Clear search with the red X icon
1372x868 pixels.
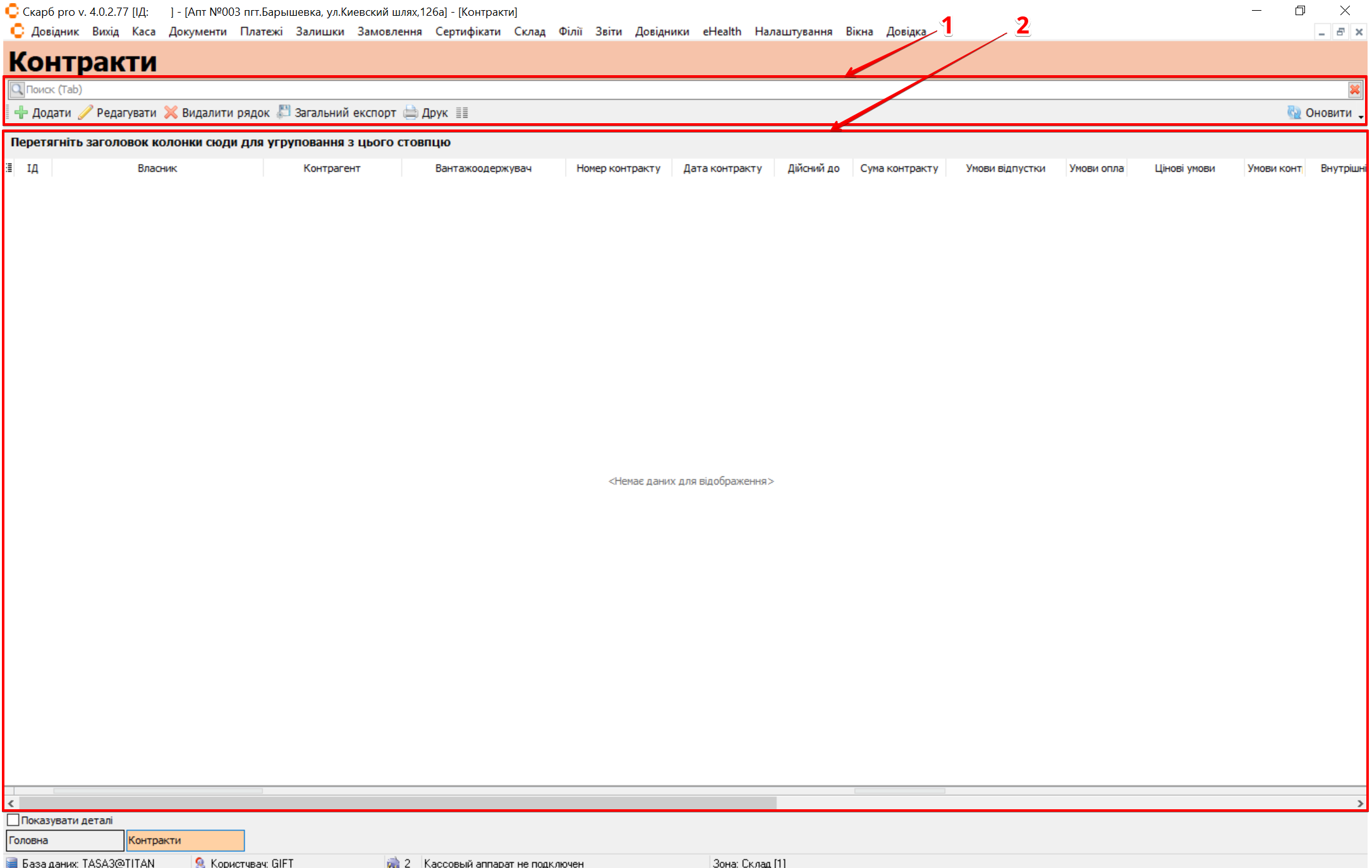(1354, 90)
